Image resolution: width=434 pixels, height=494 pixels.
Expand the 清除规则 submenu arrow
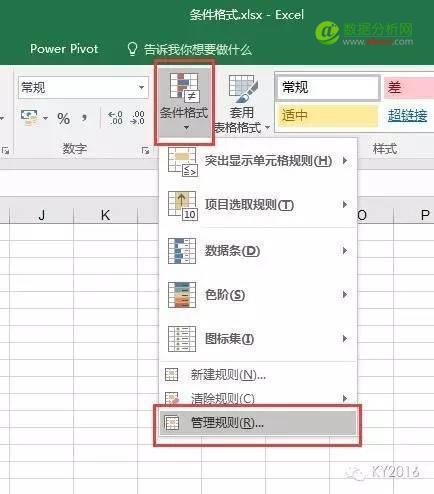coord(345,398)
